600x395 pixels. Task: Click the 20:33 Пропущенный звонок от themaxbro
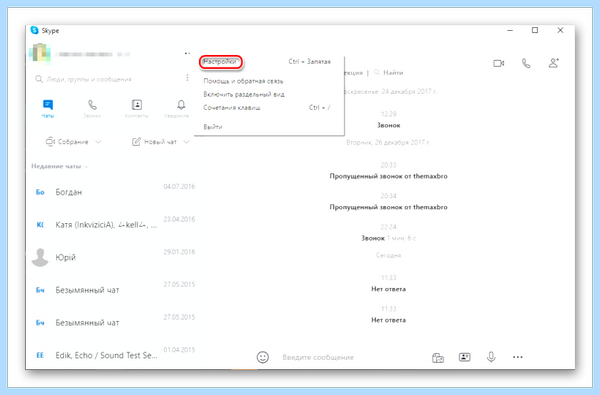388,176
